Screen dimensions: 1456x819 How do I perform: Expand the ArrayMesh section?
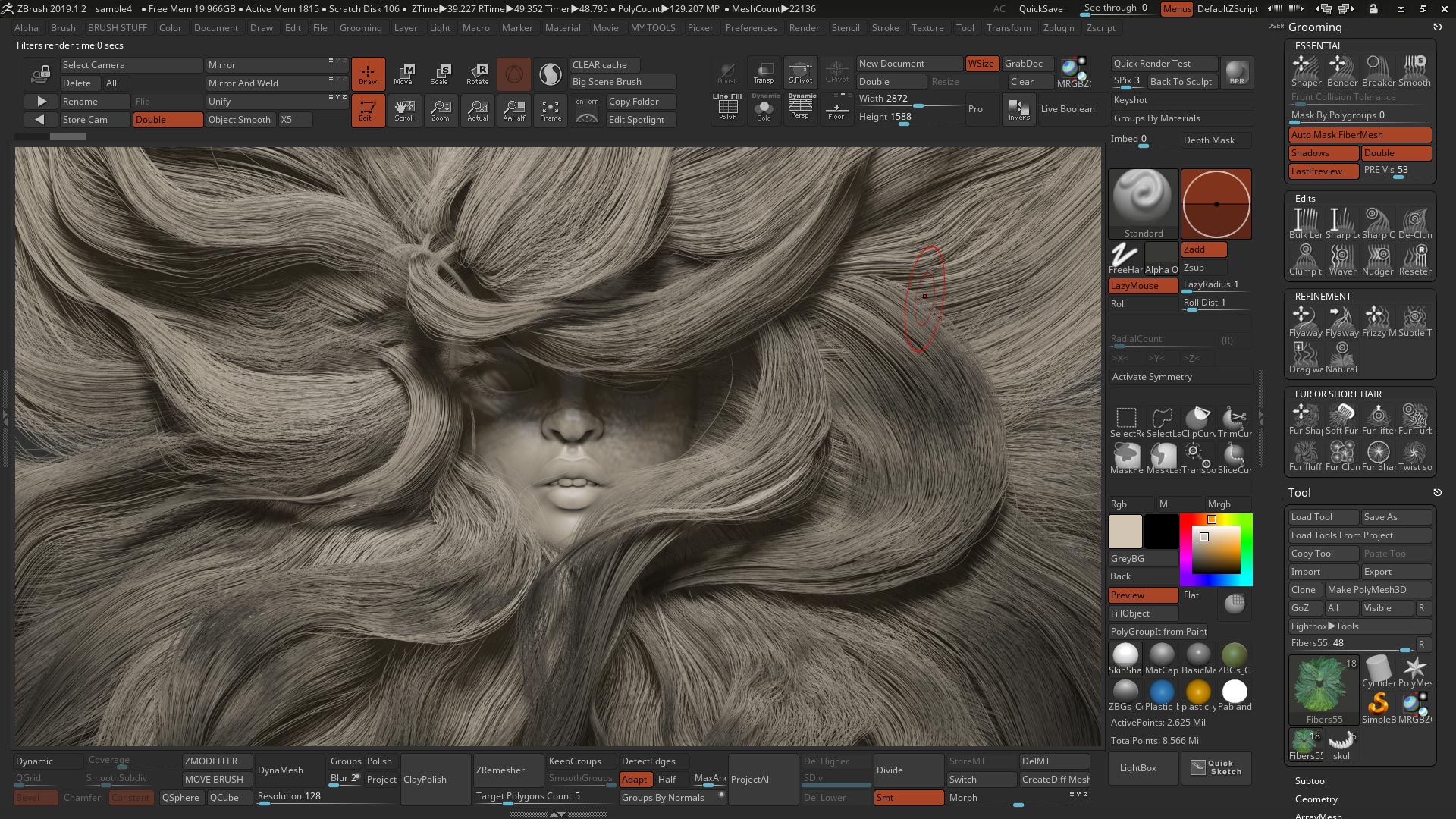[x=1319, y=816]
